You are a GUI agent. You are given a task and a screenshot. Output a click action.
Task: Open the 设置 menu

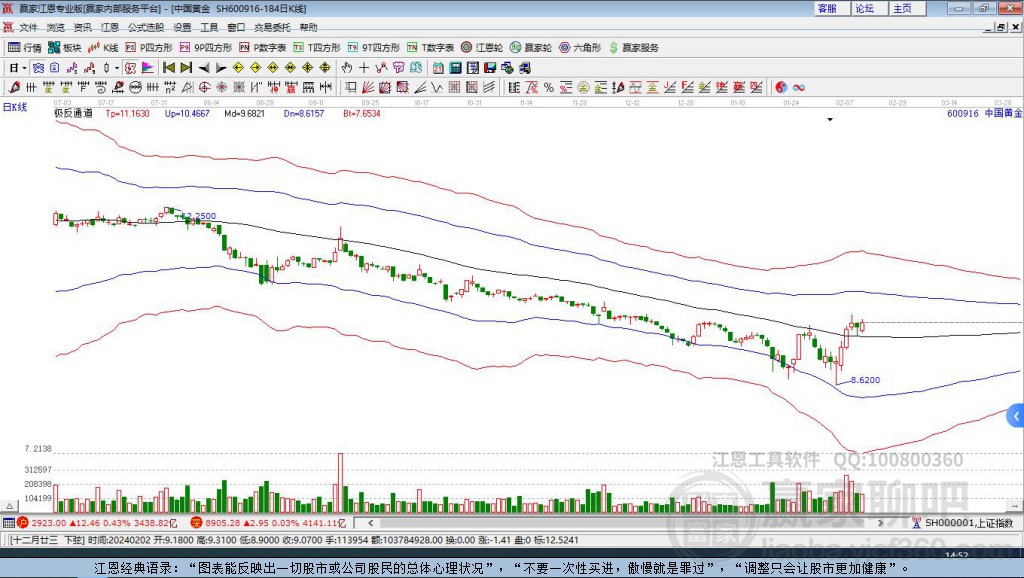[182, 27]
